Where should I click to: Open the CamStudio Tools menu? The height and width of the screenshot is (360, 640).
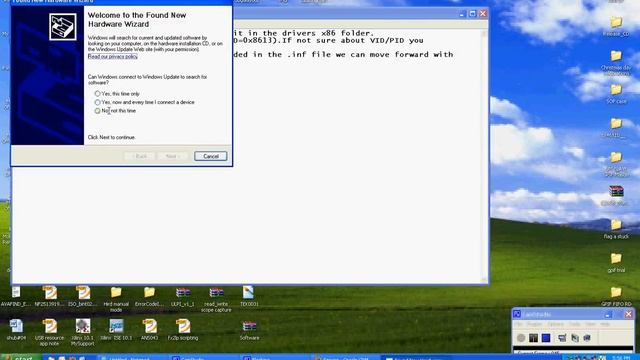(575, 324)
